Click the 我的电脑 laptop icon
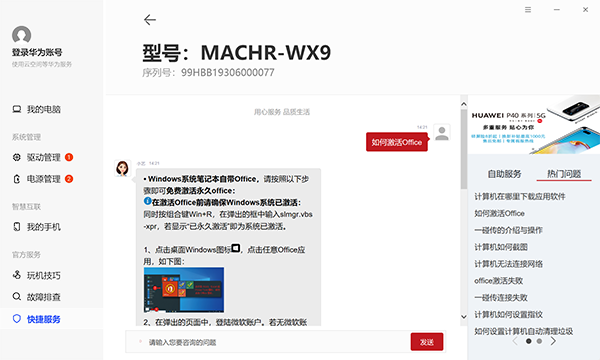Screen dimensions: 600x360 17,109
